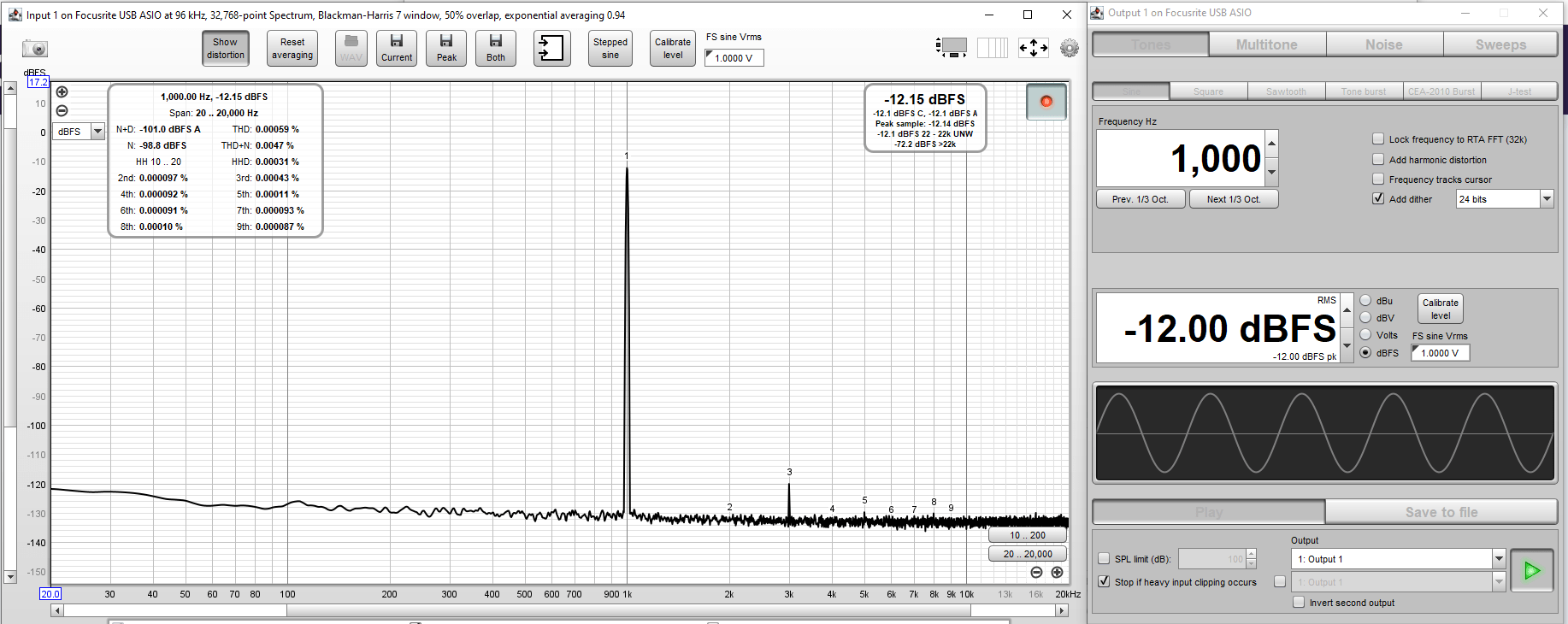Click vertical scrollbar down arrow on graph
The height and width of the screenshot is (624, 1568).
point(10,577)
